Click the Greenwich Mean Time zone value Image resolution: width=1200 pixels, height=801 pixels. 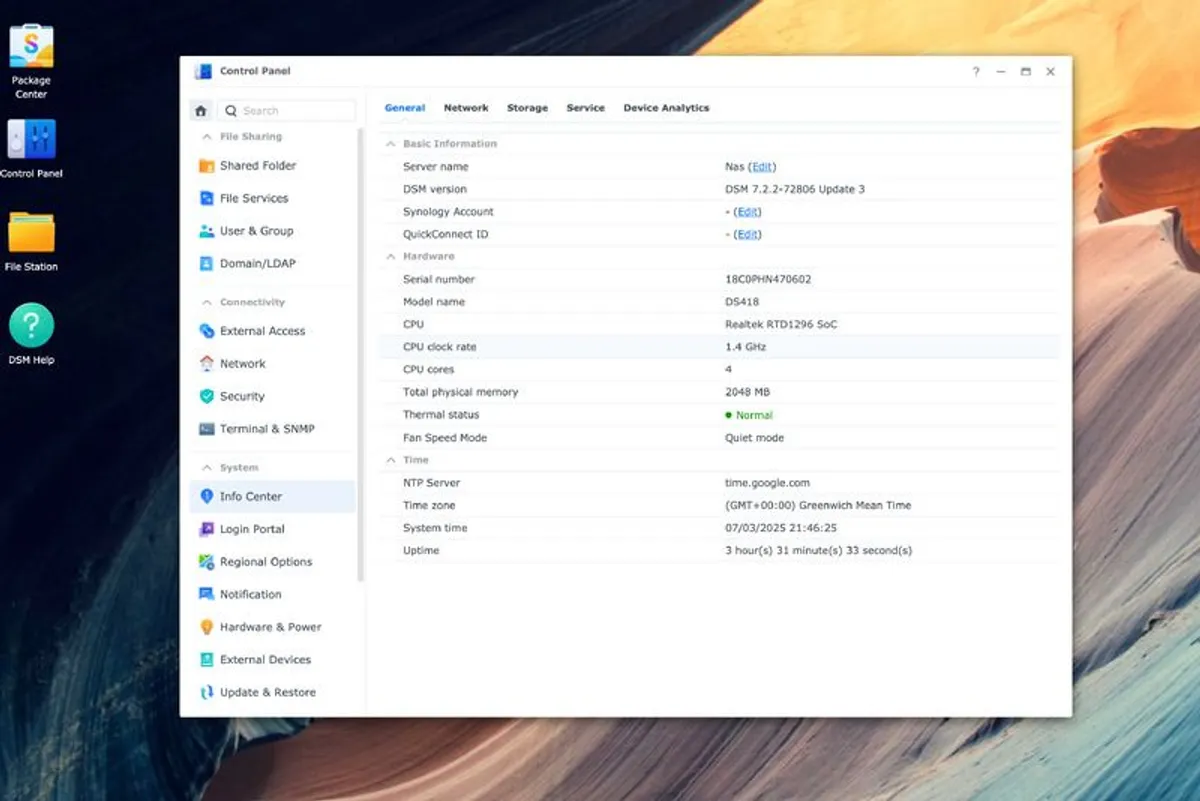coord(818,506)
